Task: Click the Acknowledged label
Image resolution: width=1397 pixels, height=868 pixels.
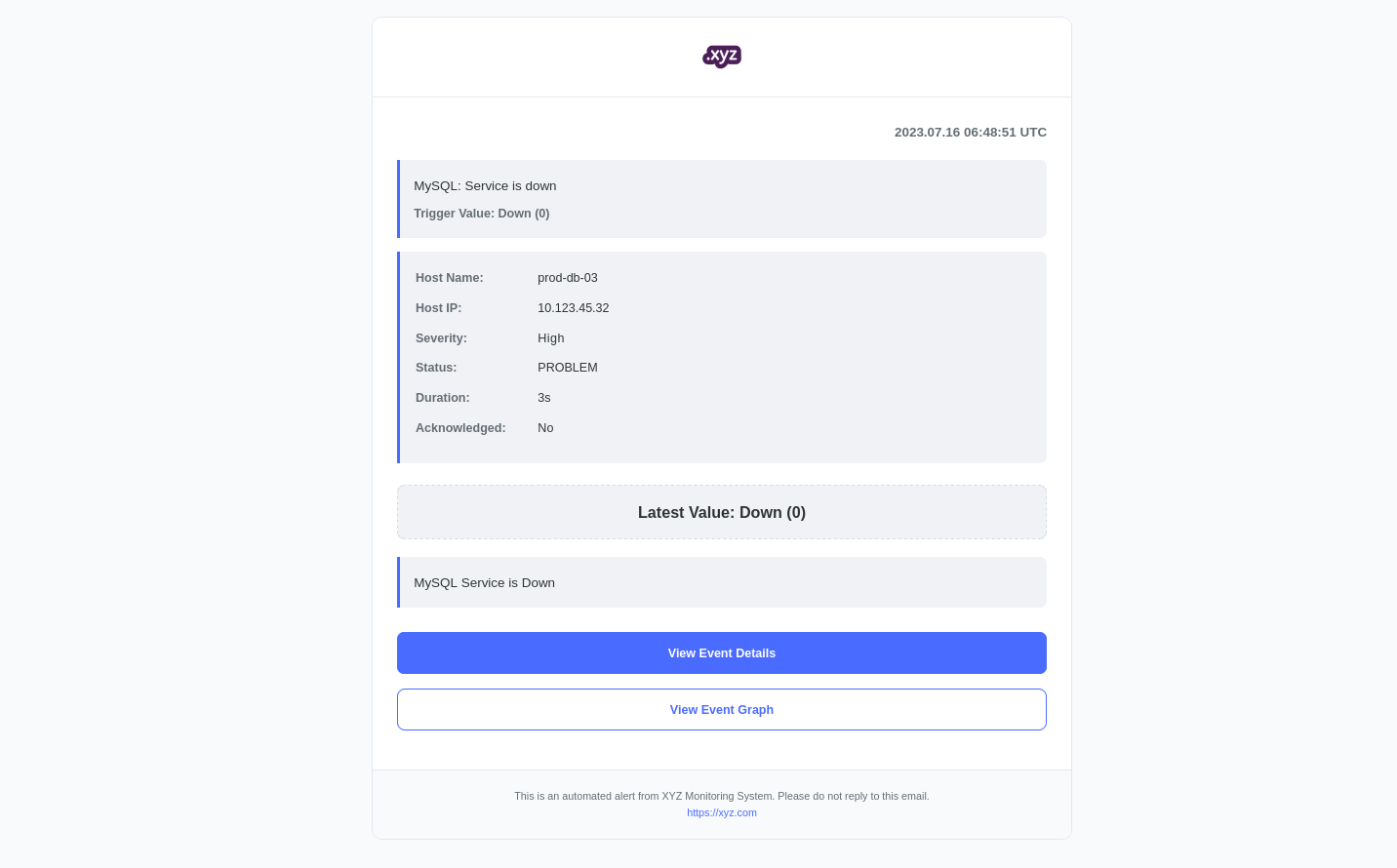Action: pos(460,428)
